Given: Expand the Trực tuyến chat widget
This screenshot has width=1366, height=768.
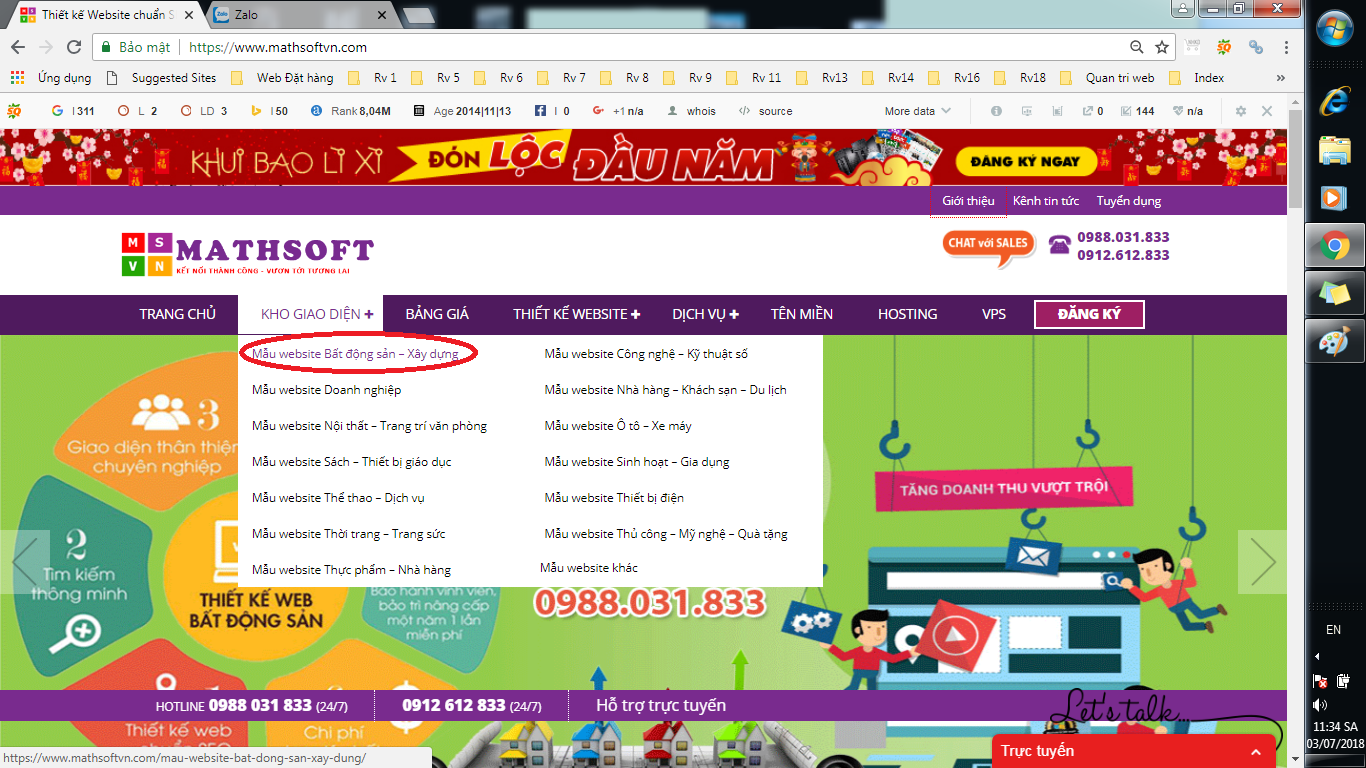Looking at the screenshot, I should [1133, 751].
